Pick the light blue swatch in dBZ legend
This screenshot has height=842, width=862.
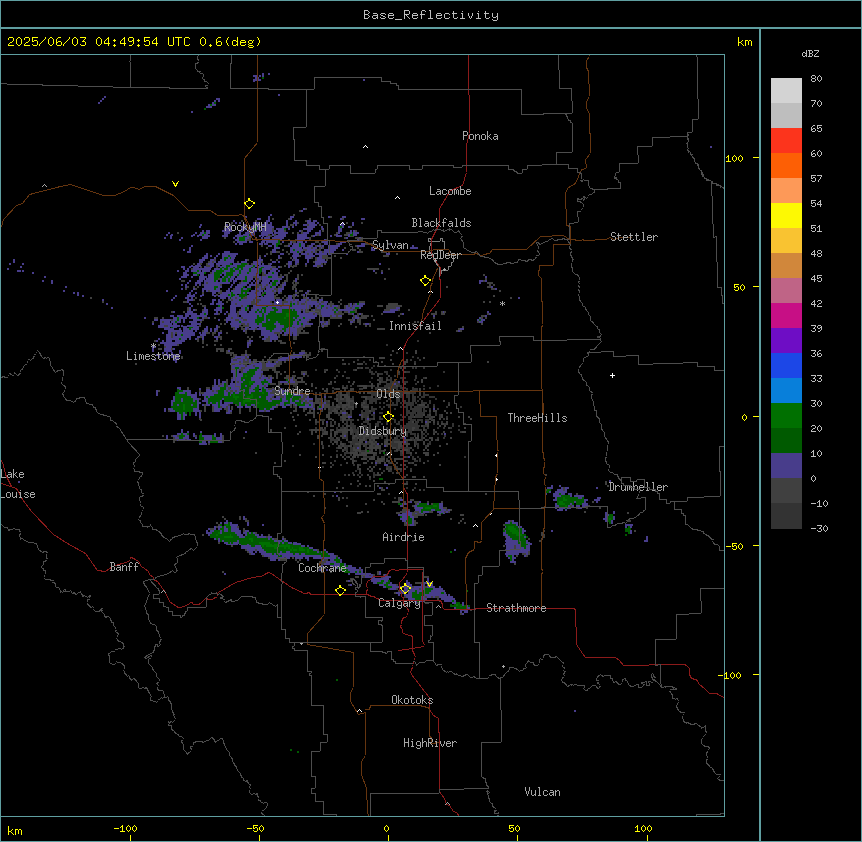pyautogui.click(x=786, y=391)
